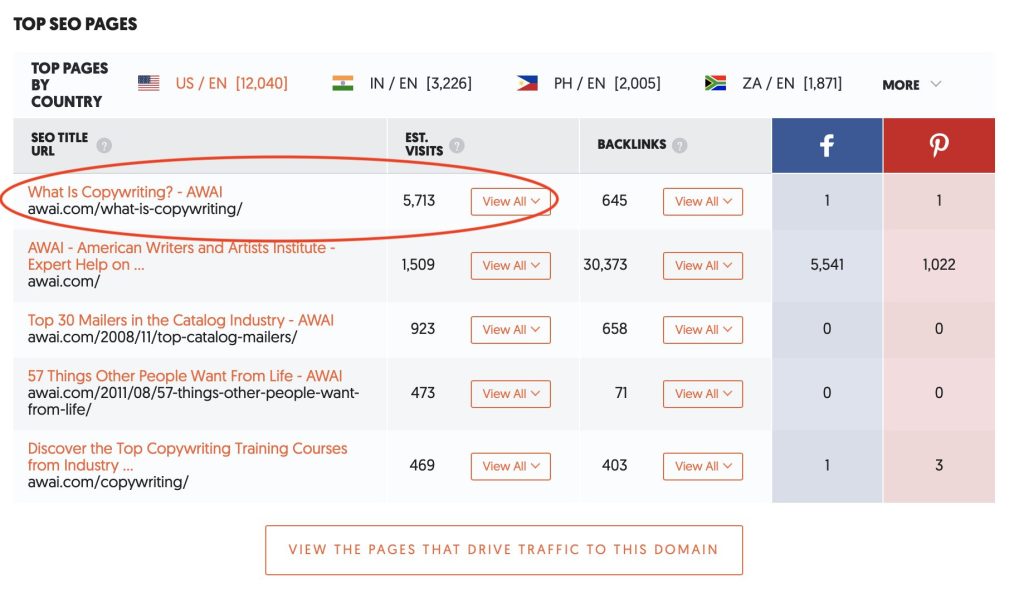1024x592 pixels.
Task: Open View All beside 30,373 backlinks
Action: [703, 265]
